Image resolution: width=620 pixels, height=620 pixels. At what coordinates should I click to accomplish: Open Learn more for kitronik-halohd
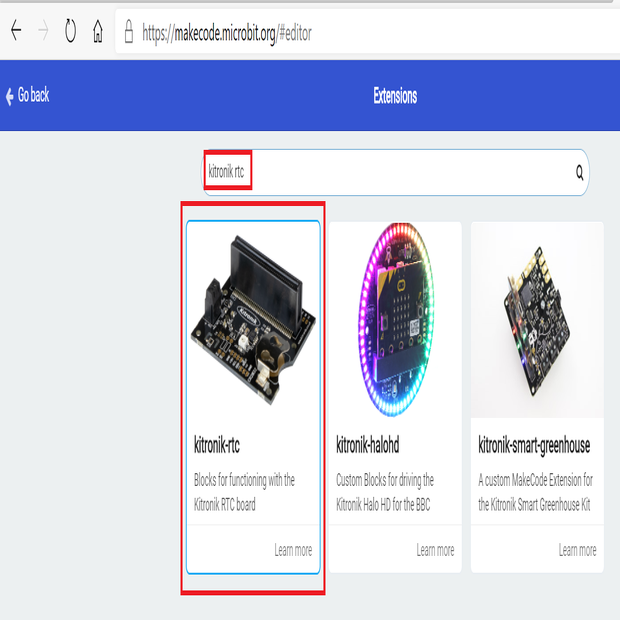pos(435,550)
